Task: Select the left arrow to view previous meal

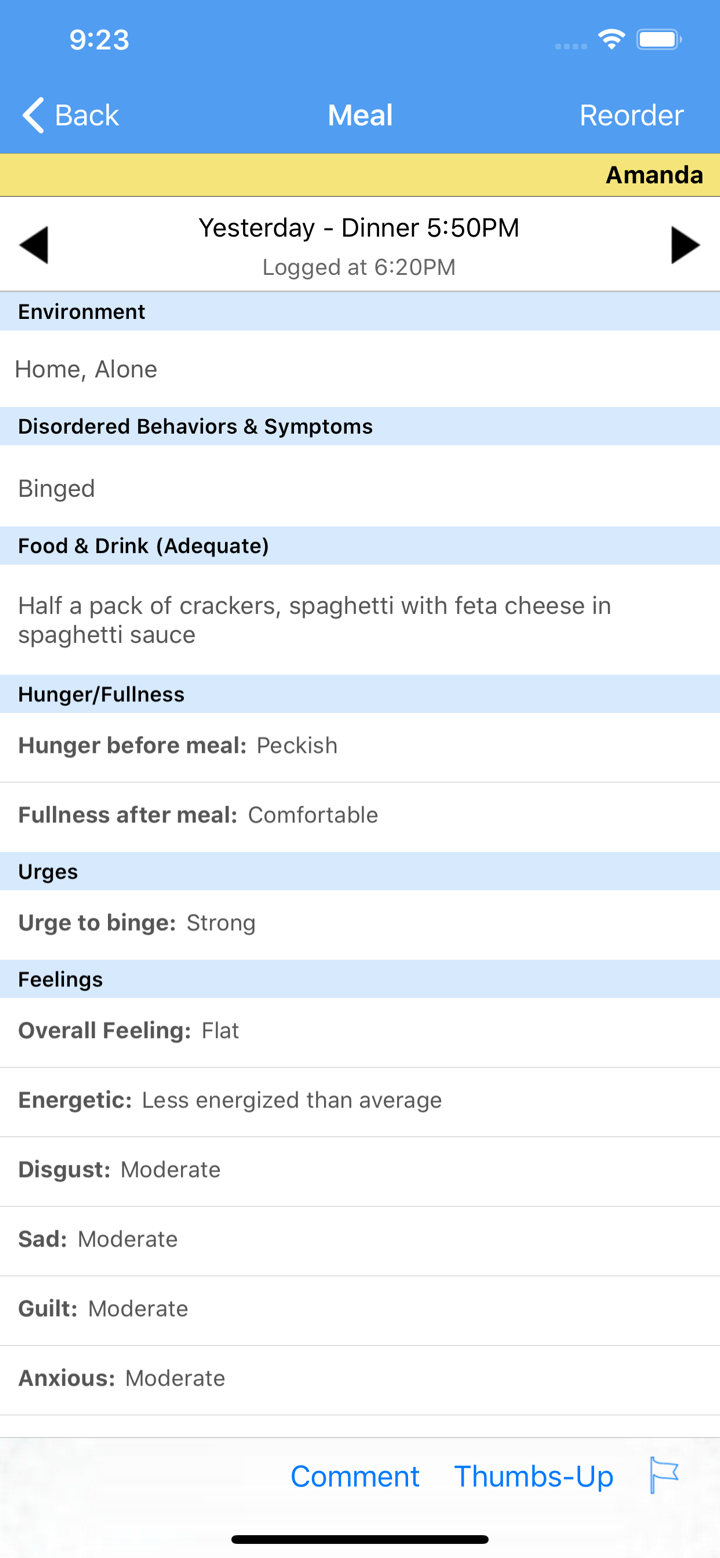Action: click(34, 244)
